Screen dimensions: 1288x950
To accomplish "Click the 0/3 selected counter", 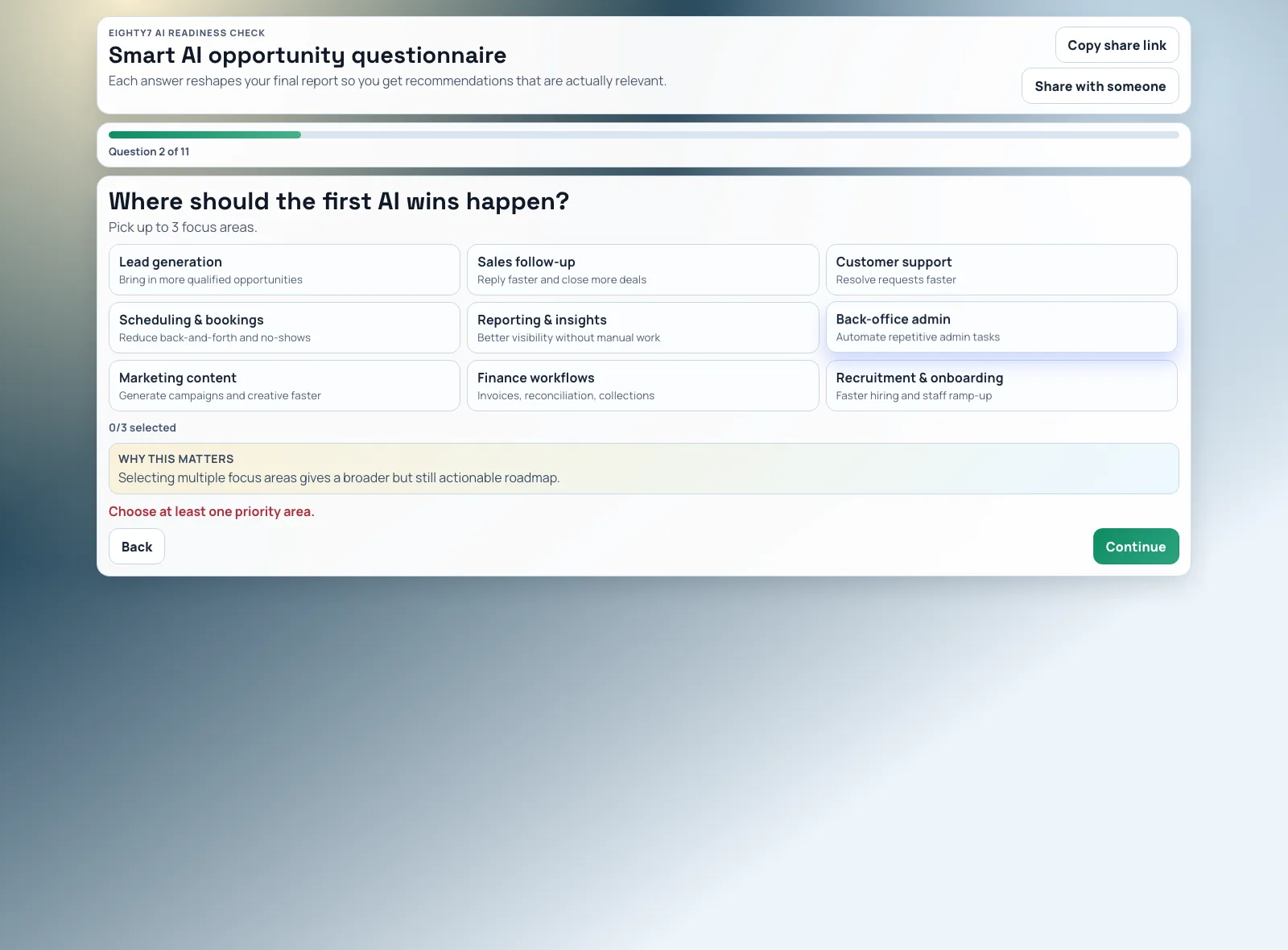I will [x=142, y=427].
